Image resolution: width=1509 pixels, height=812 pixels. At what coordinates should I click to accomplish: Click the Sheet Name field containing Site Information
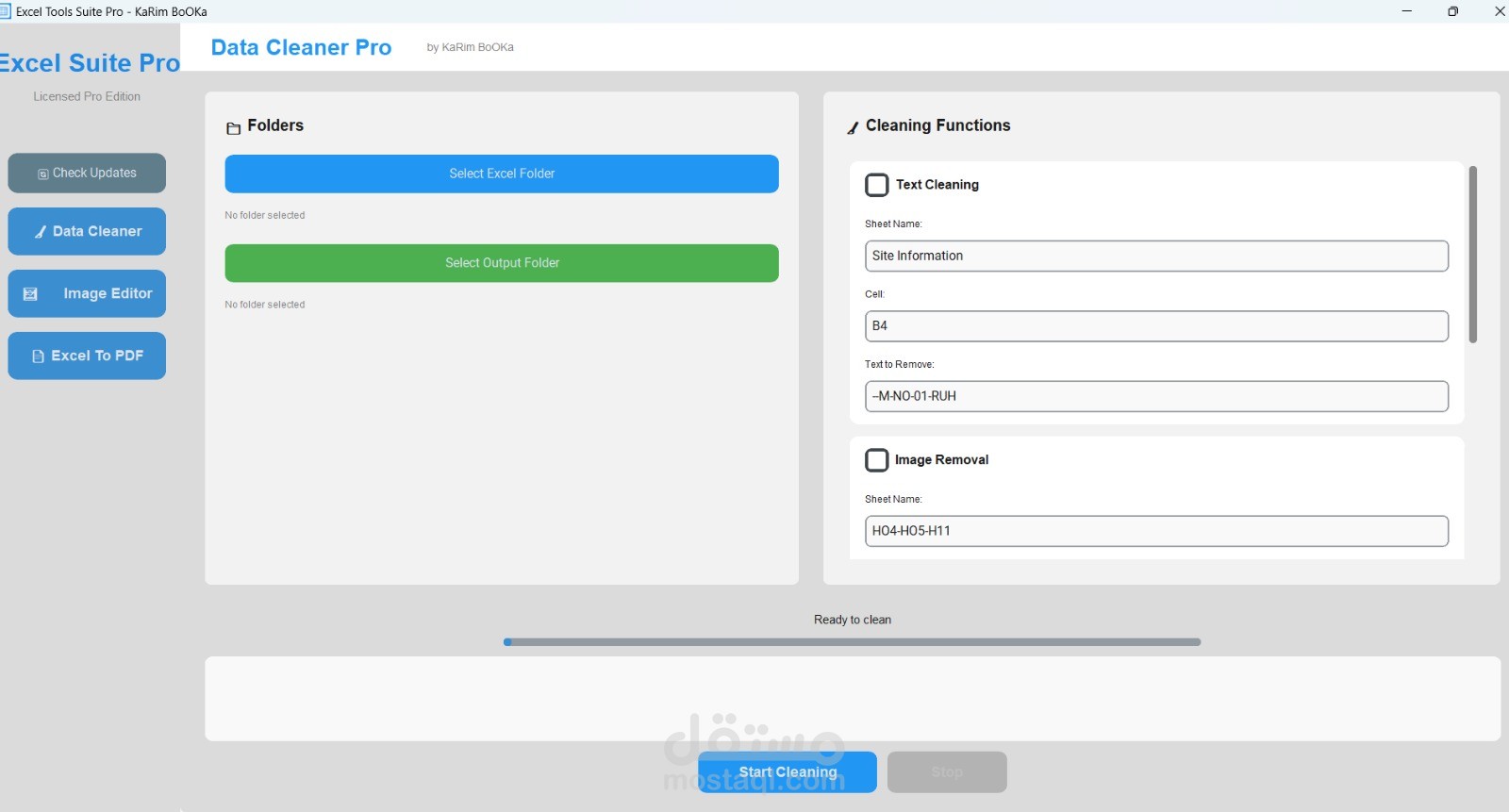[x=1156, y=256]
